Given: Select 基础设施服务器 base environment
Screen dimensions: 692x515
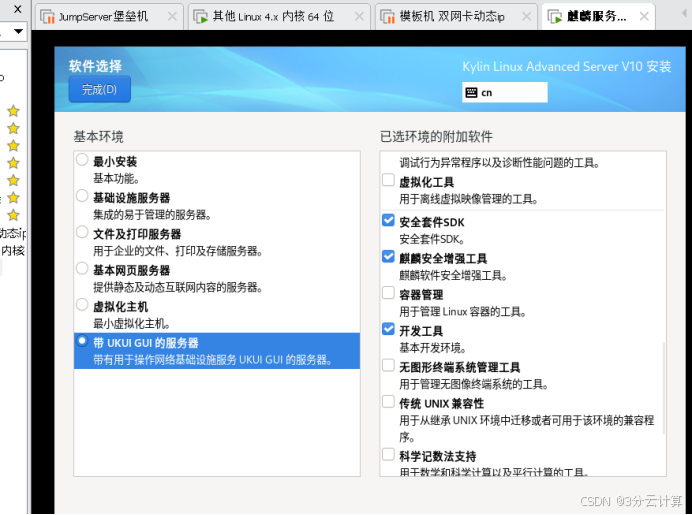Looking at the screenshot, I should pyautogui.click(x=82, y=196).
